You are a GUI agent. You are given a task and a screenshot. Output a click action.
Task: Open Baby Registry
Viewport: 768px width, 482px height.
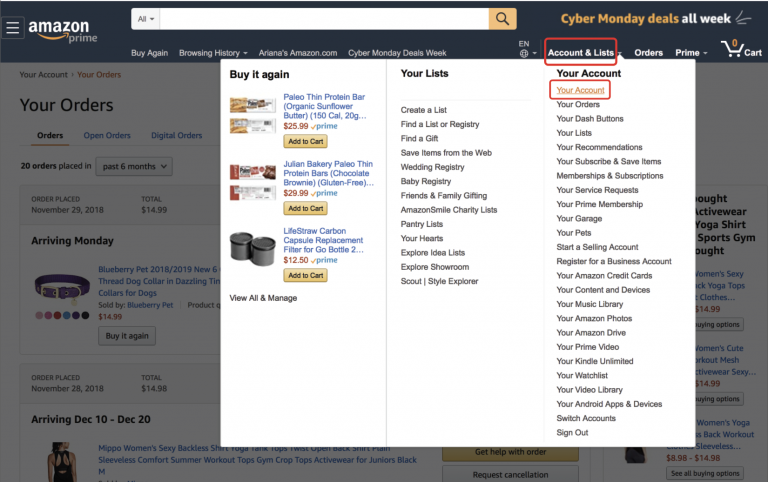tap(426, 181)
